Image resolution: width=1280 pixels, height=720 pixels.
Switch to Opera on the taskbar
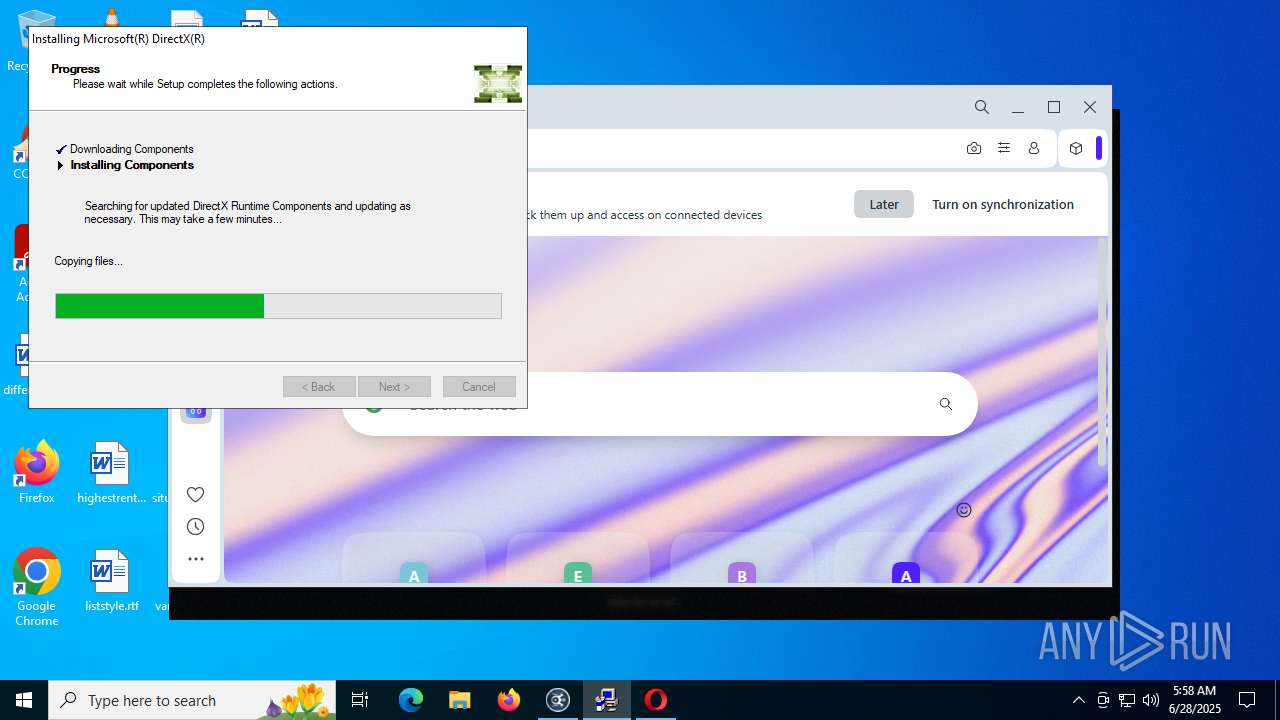tap(655, 700)
